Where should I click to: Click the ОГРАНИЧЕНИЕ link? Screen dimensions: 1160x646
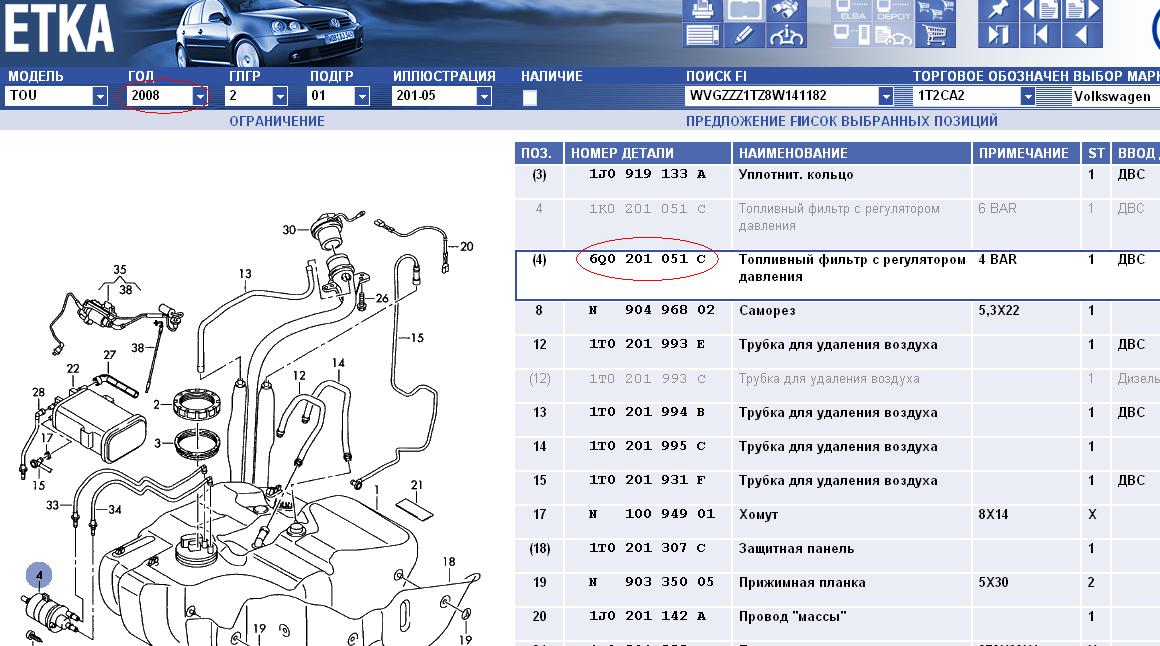277,121
